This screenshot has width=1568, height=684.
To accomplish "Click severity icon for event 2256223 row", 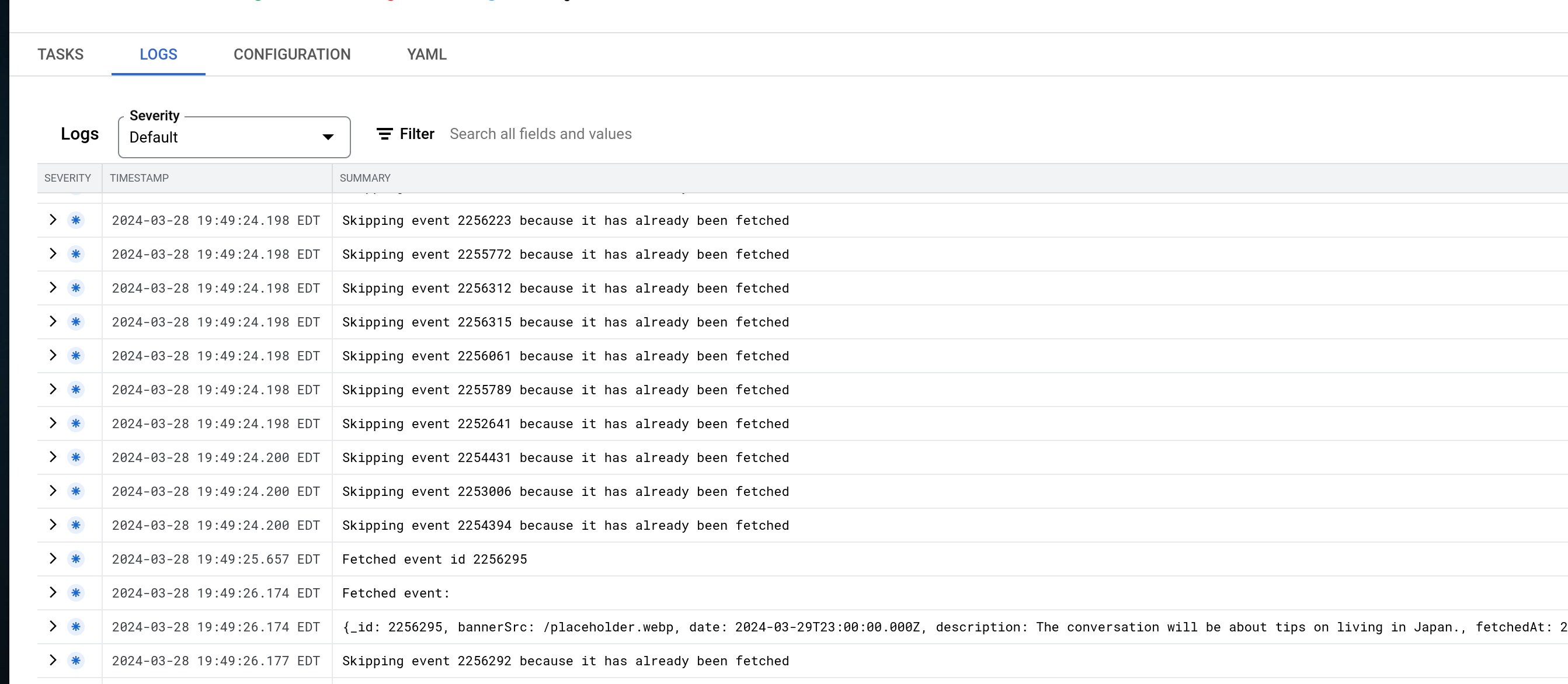I will click(x=75, y=220).
